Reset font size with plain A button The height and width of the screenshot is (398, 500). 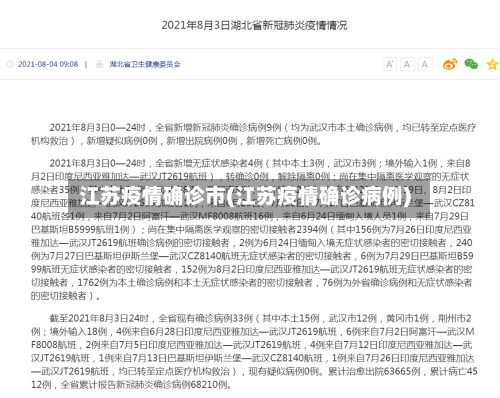pyautogui.click(x=425, y=64)
